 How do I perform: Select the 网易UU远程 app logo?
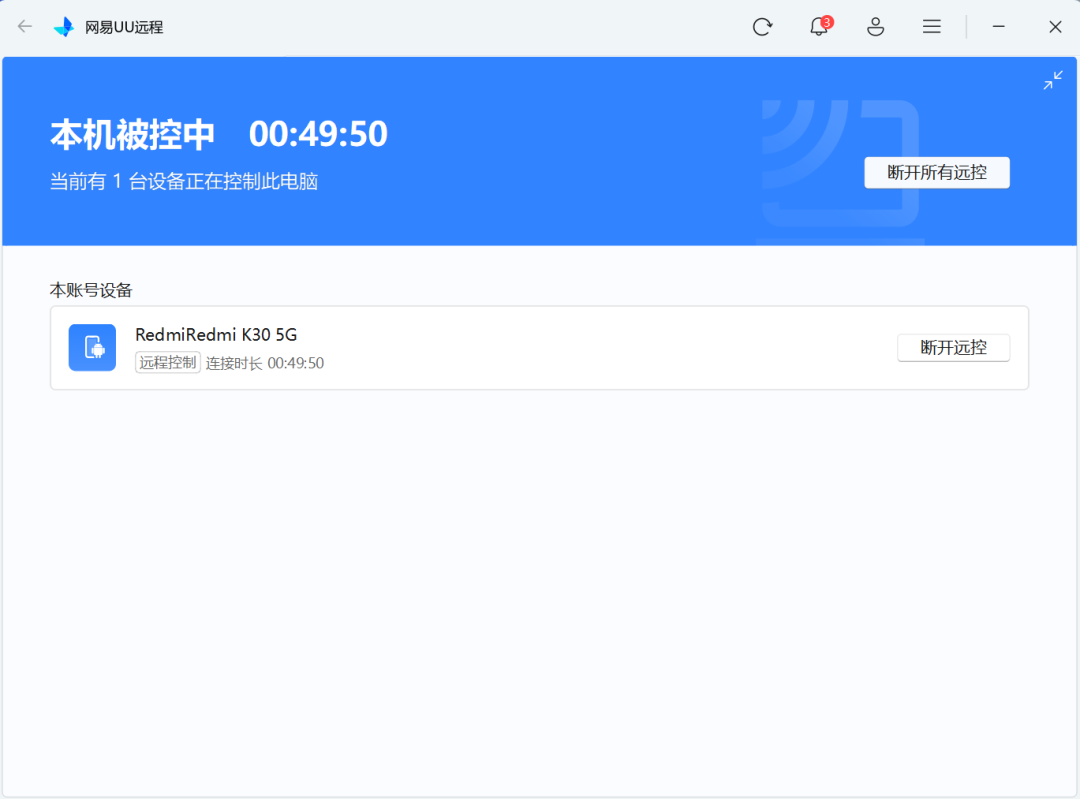(63, 26)
